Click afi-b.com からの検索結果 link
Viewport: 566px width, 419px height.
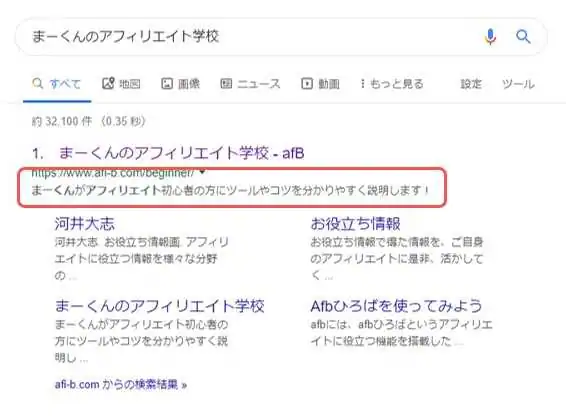[x=121, y=385]
